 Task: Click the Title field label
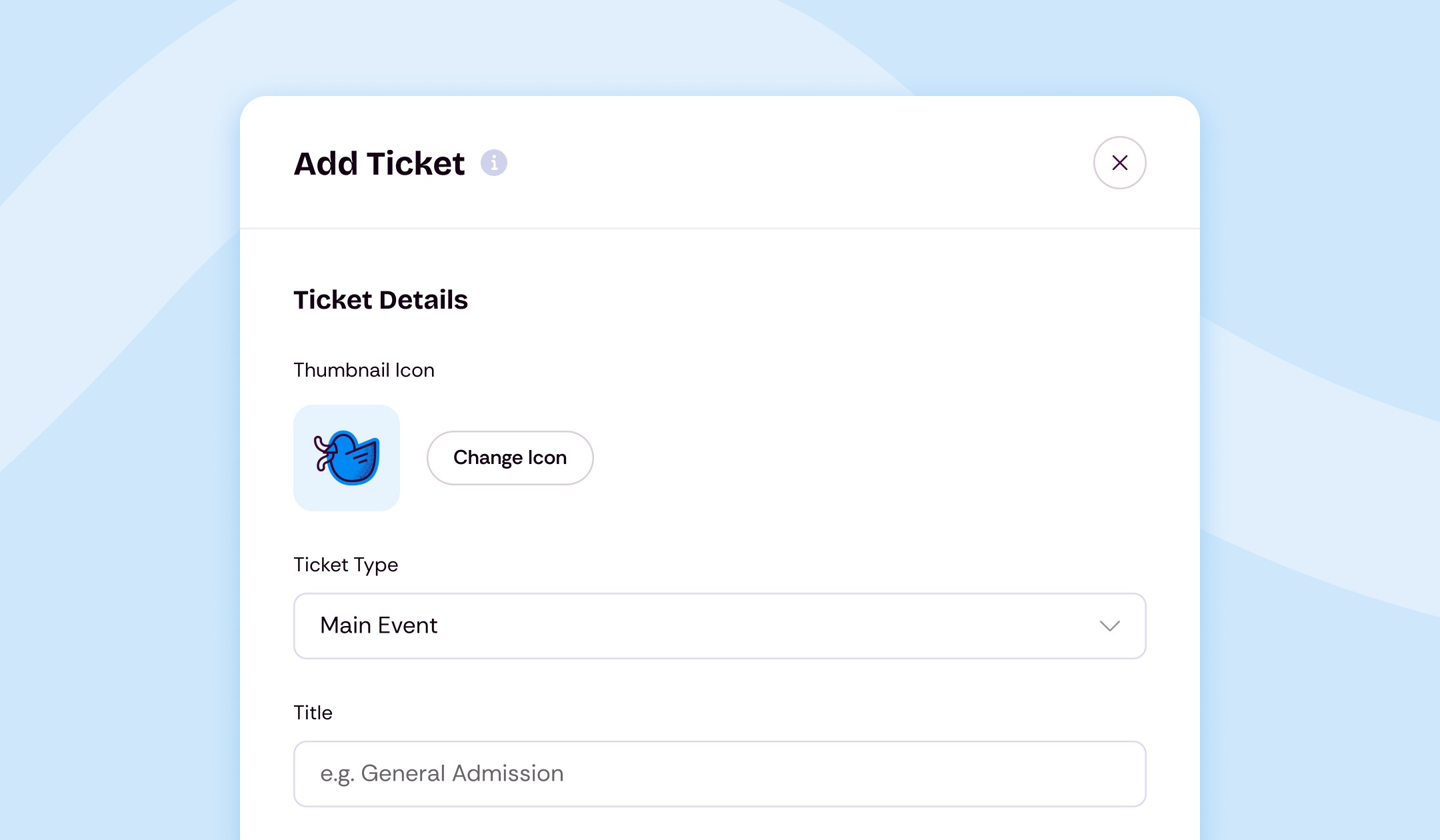[x=313, y=713]
